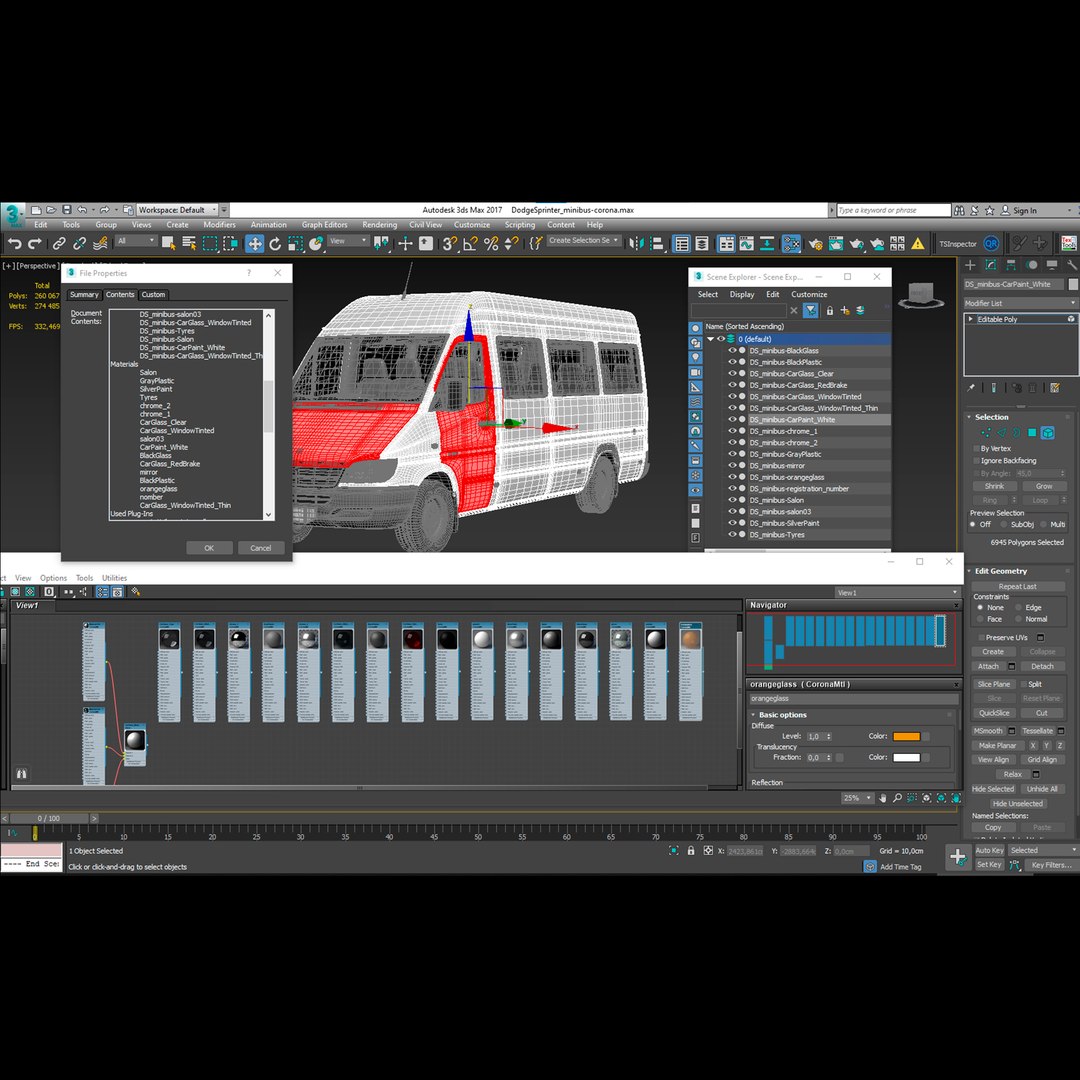Viewport: 1080px width, 1080px height.
Task: Open the Modifiers menu
Action: (220, 225)
